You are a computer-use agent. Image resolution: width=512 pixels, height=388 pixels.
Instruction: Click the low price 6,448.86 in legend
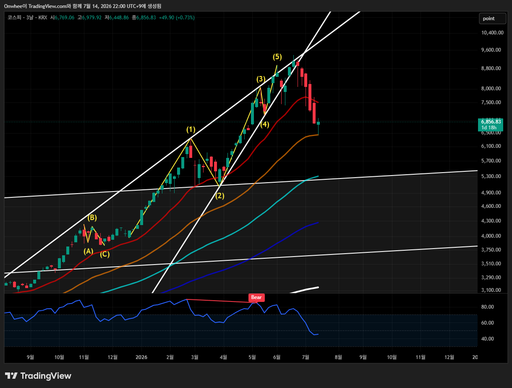(x=117, y=17)
